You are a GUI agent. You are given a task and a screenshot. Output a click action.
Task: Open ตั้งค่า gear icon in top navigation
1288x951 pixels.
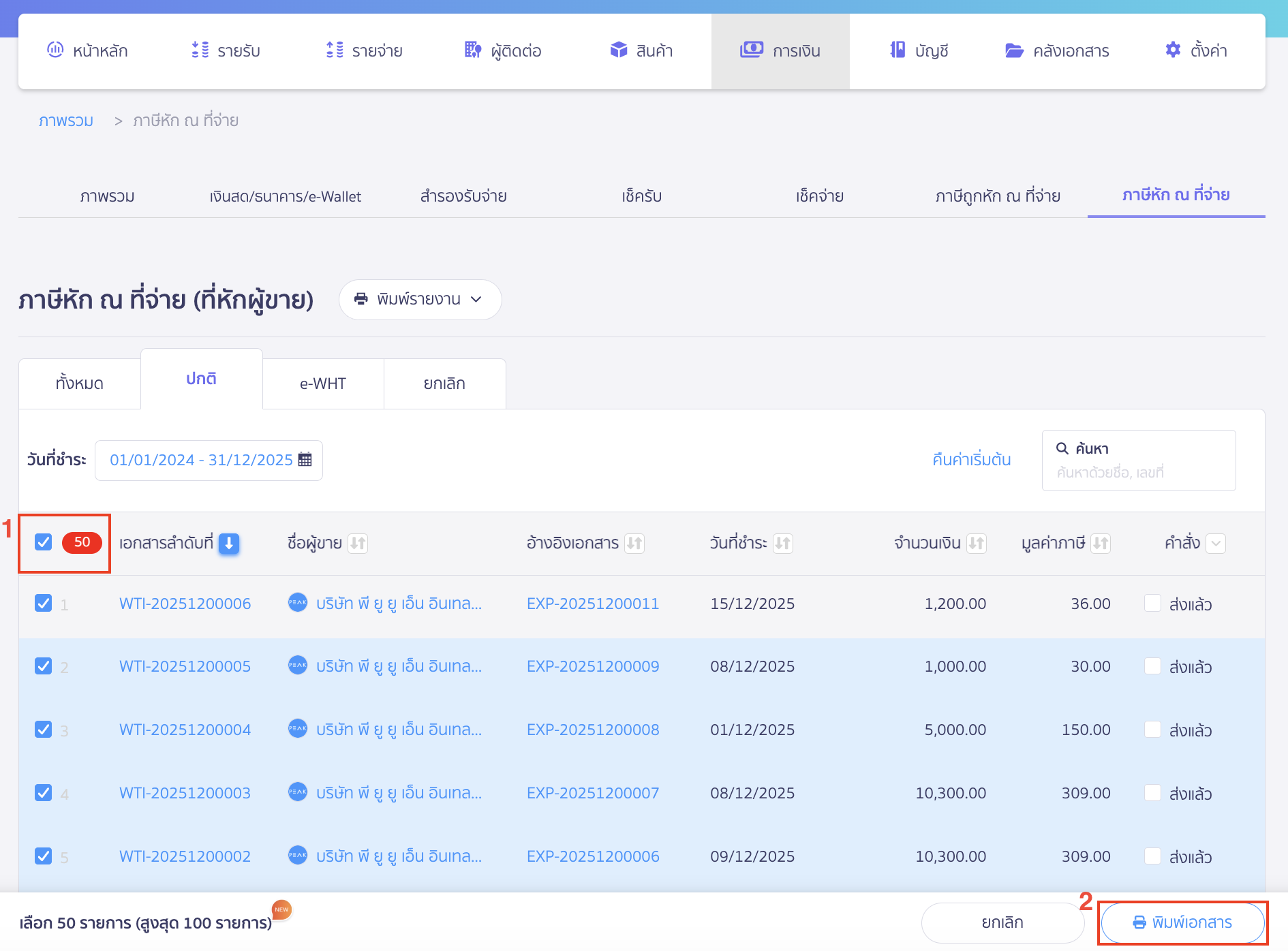pyautogui.click(x=1172, y=50)
